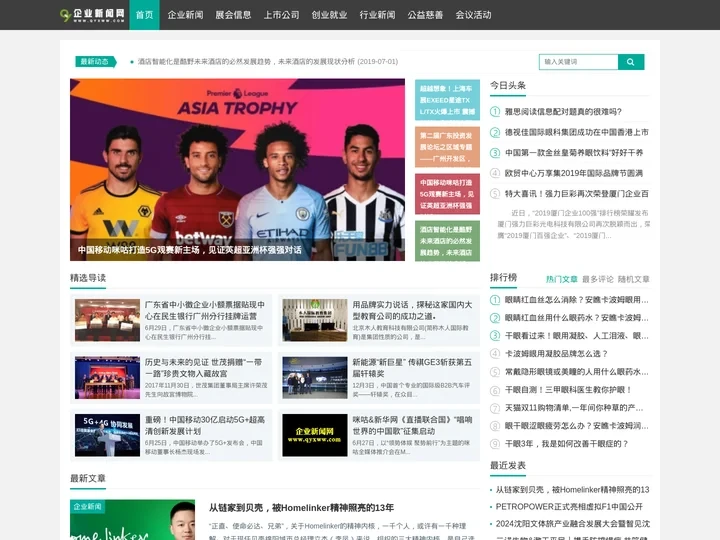Open ranking item 眼睛红血丝用什么眼药水？
The height and width of the screenshot is (540, 720).
577,318
